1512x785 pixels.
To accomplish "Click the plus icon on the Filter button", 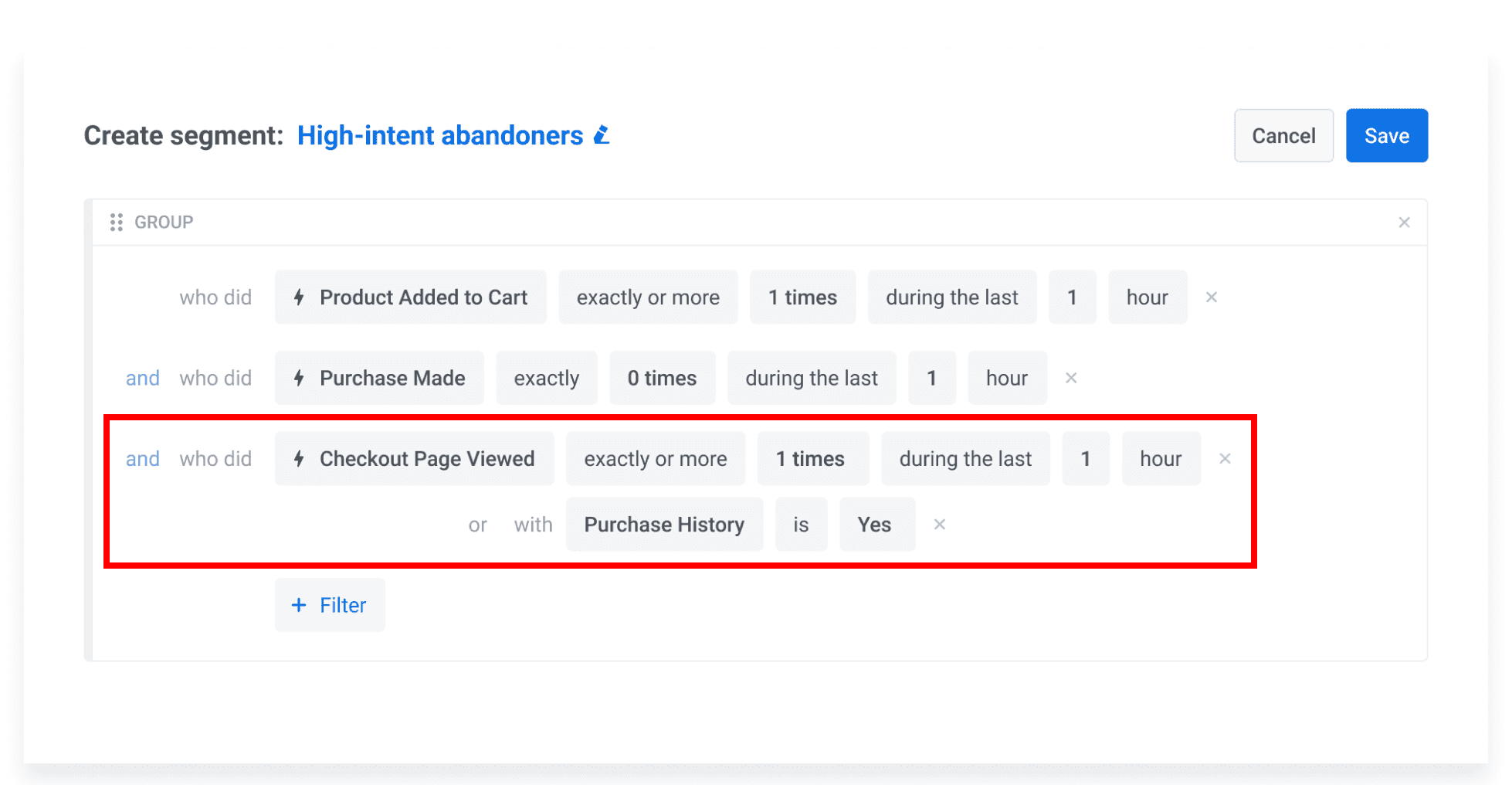I will point(300,605).
